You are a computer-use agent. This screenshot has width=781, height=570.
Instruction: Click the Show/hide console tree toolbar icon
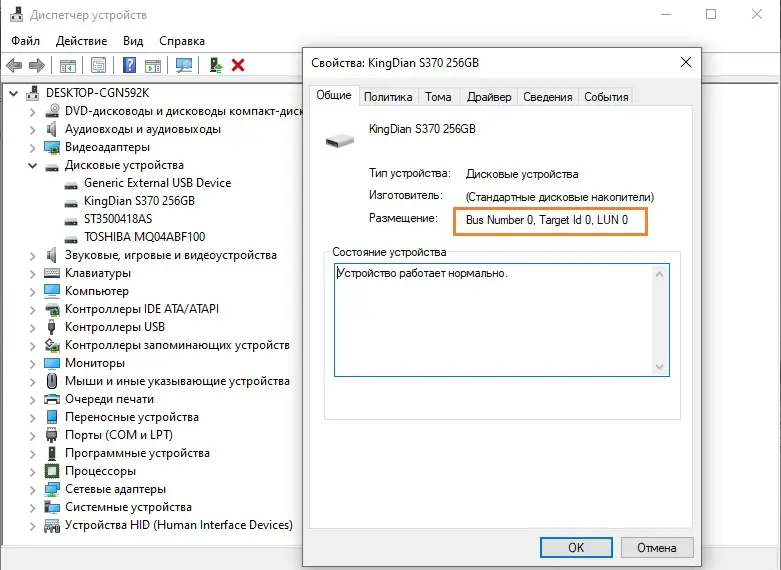coord(68,65)
